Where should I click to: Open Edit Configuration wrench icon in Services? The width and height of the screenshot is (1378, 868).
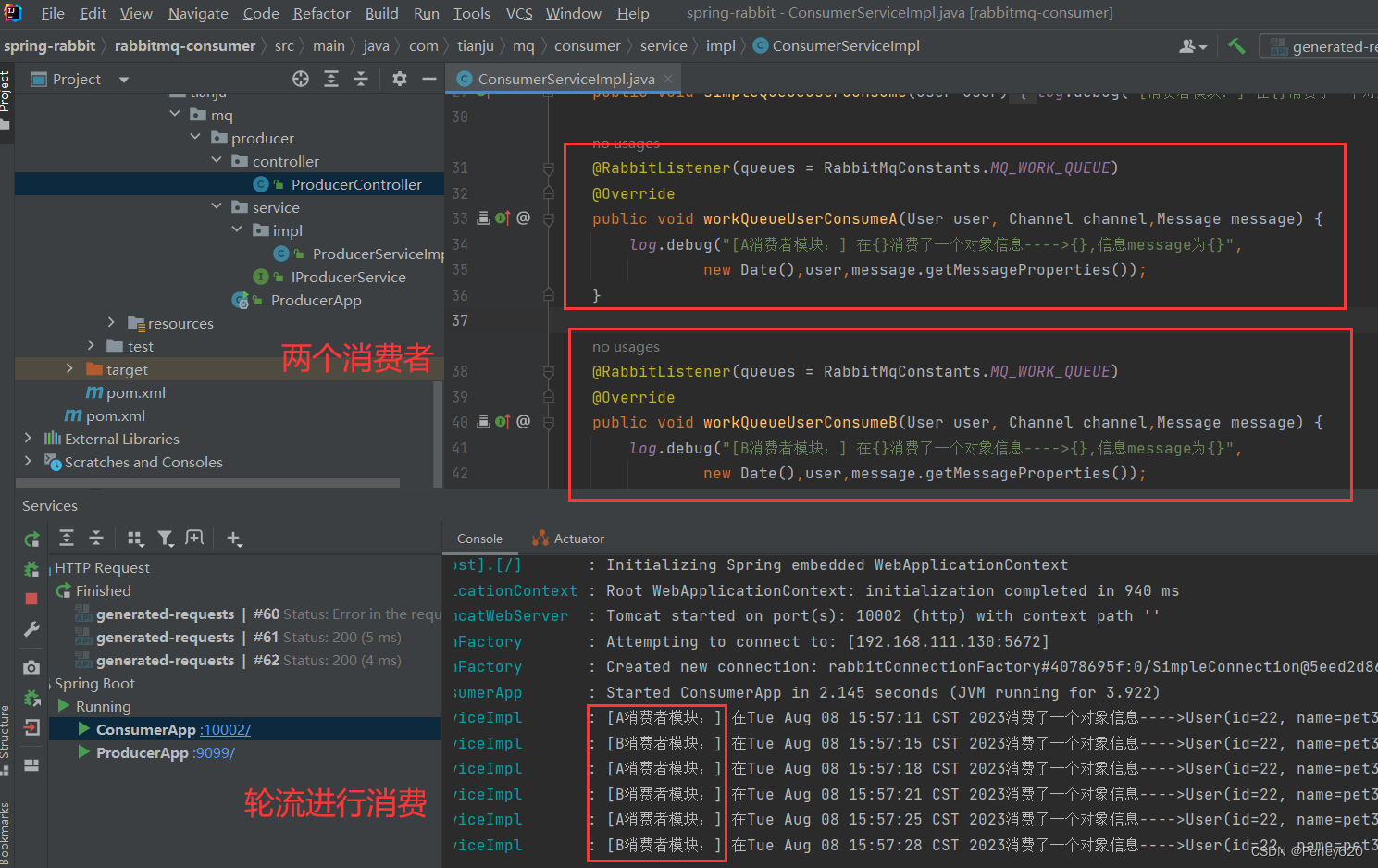click(31, 629)
